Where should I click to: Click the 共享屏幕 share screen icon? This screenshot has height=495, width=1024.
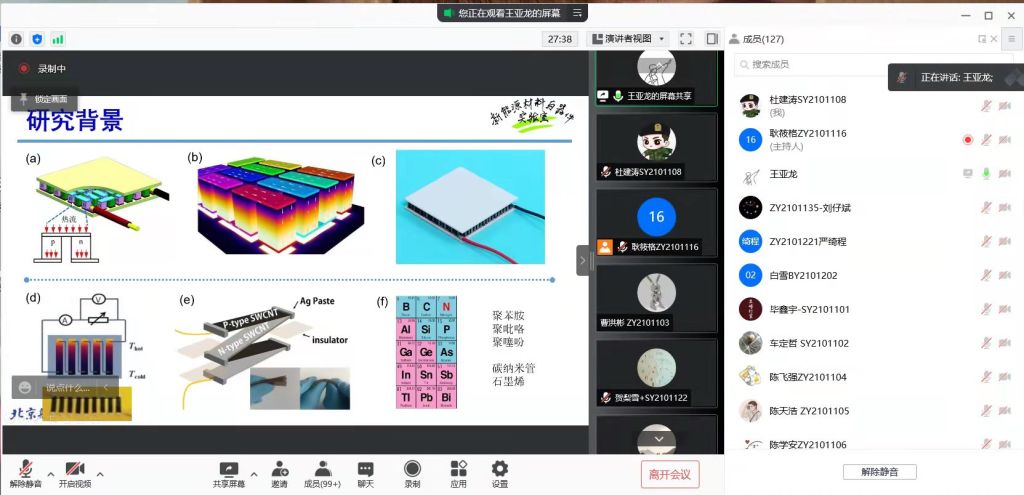tap(229, 474)
